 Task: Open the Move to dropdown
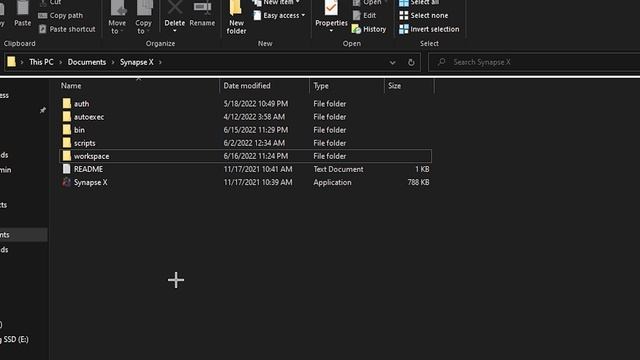(x=117, y=18)
